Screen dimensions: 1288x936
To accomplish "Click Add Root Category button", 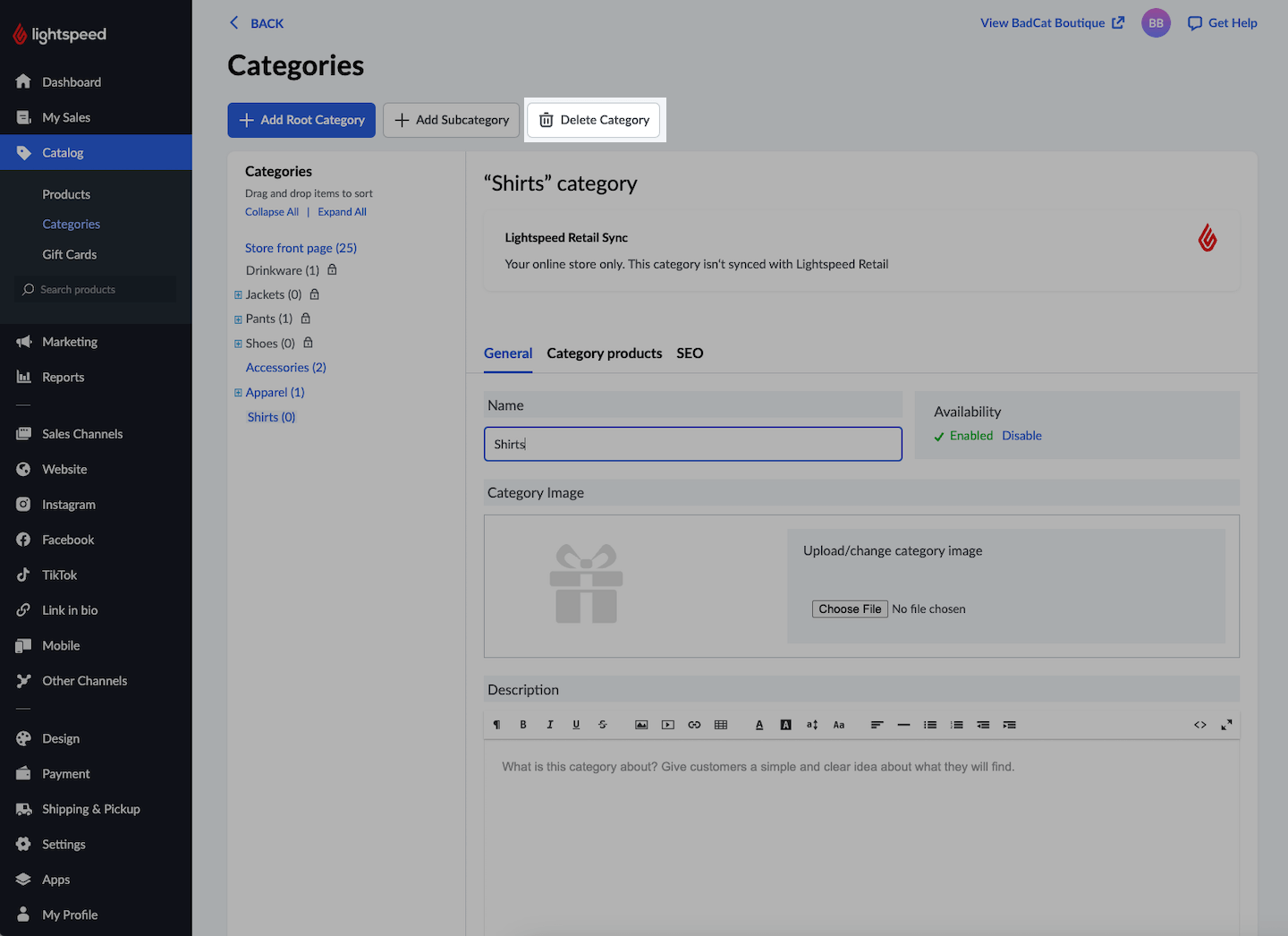I will click(301, 120).
